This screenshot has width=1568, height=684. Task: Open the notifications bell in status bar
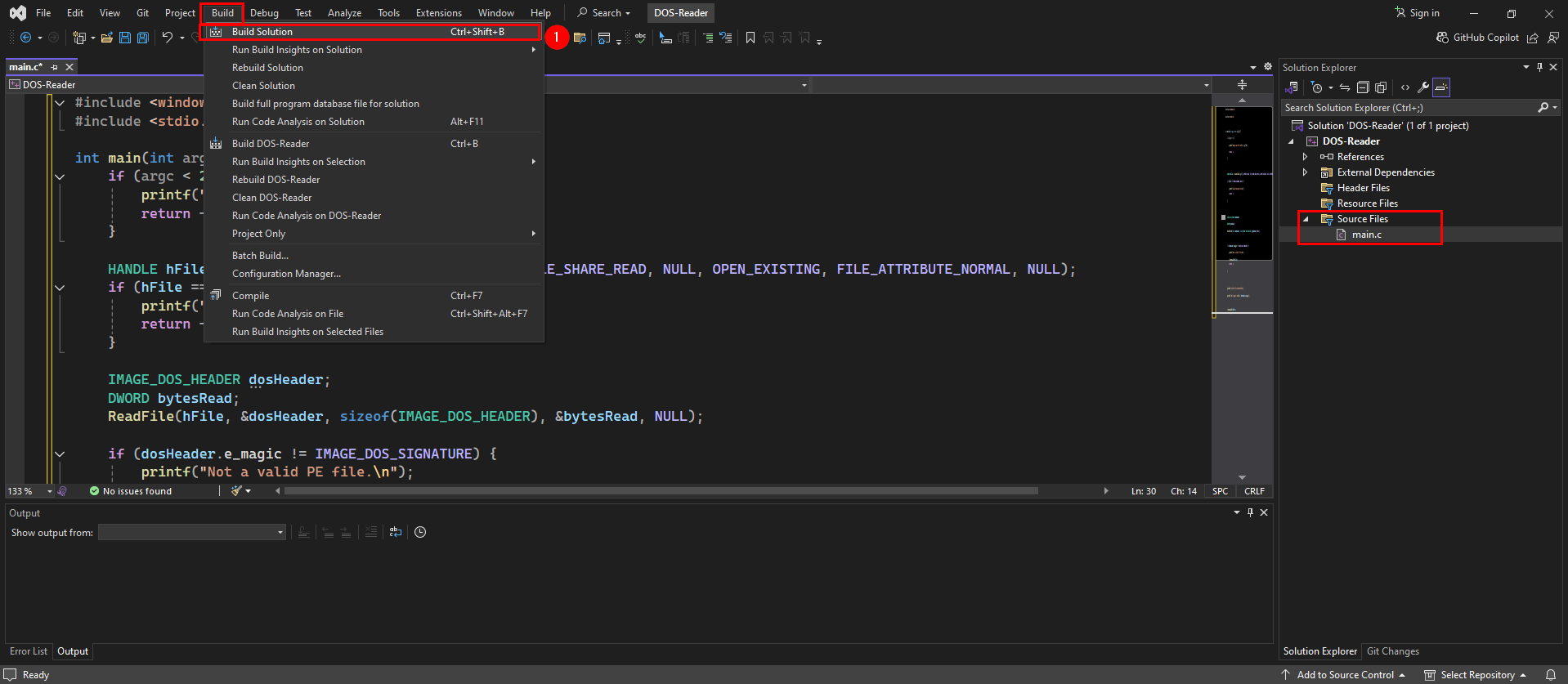1551,675
